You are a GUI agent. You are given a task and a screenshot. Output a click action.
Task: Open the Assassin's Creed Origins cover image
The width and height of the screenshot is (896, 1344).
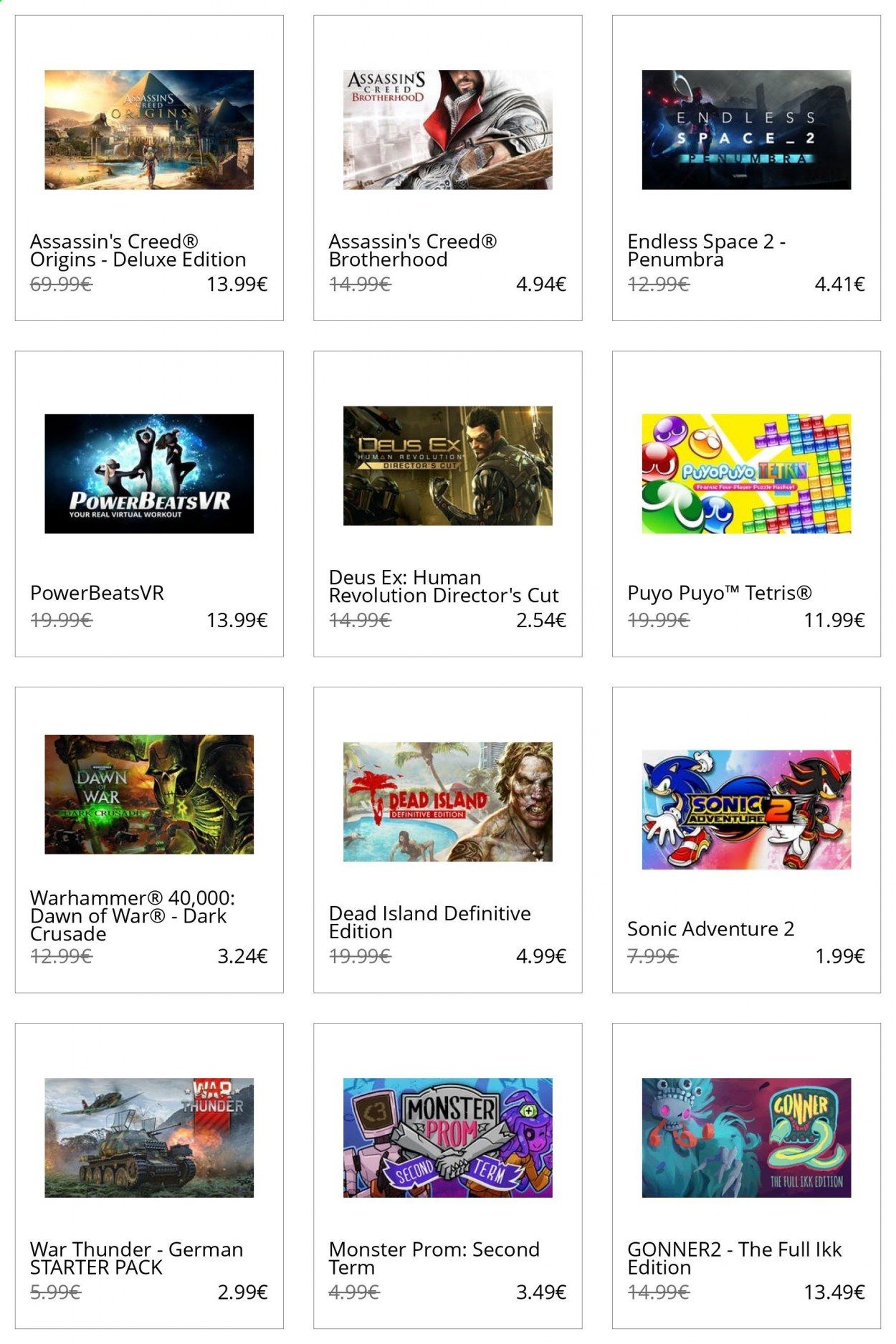149,130
